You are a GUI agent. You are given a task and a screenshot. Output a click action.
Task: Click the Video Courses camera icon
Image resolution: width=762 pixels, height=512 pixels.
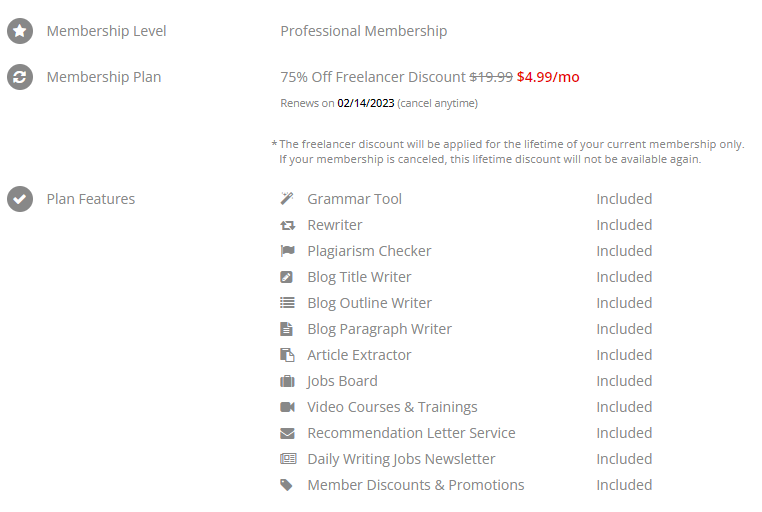(287, 407)
